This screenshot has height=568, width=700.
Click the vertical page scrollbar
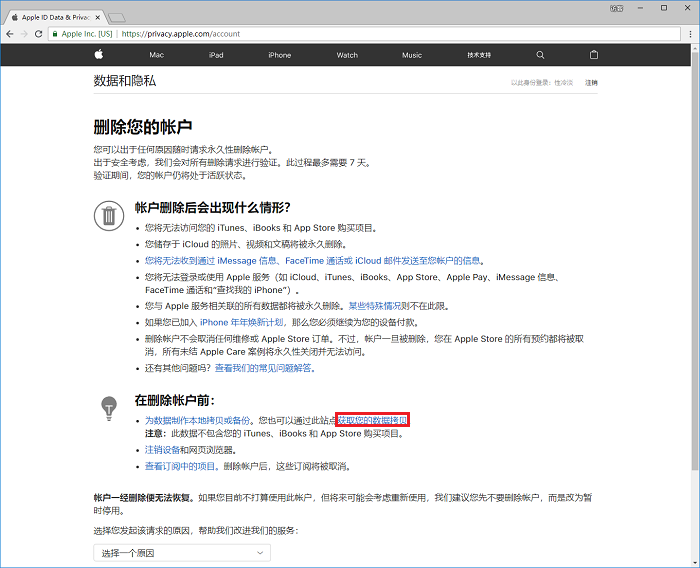[695, 259]
